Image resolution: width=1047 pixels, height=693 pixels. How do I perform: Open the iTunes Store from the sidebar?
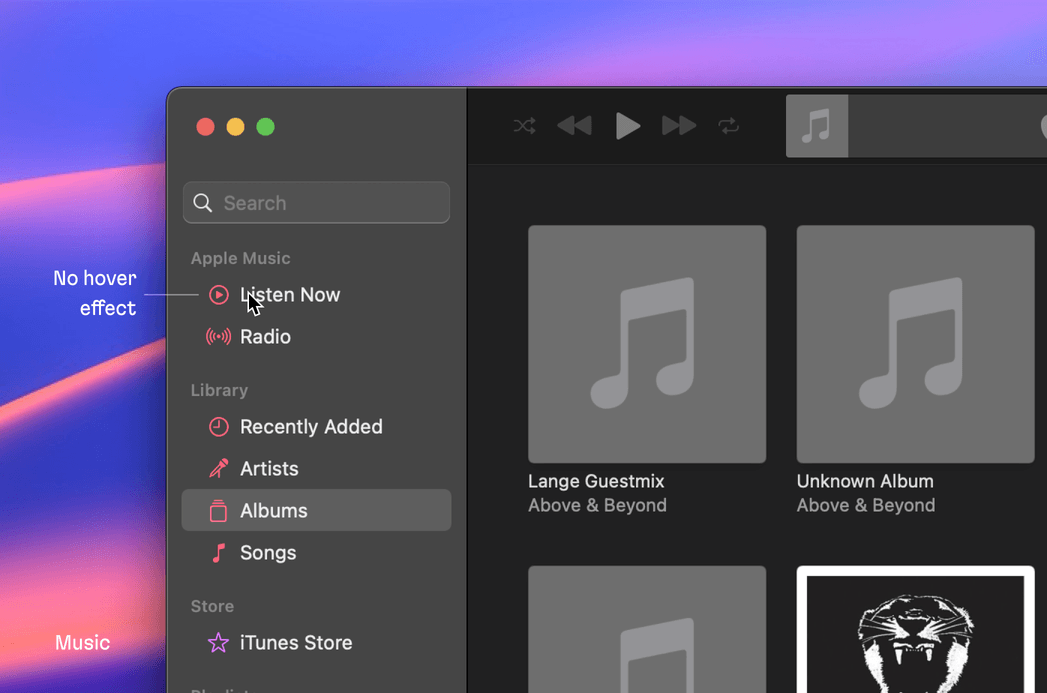click(295, 643)
